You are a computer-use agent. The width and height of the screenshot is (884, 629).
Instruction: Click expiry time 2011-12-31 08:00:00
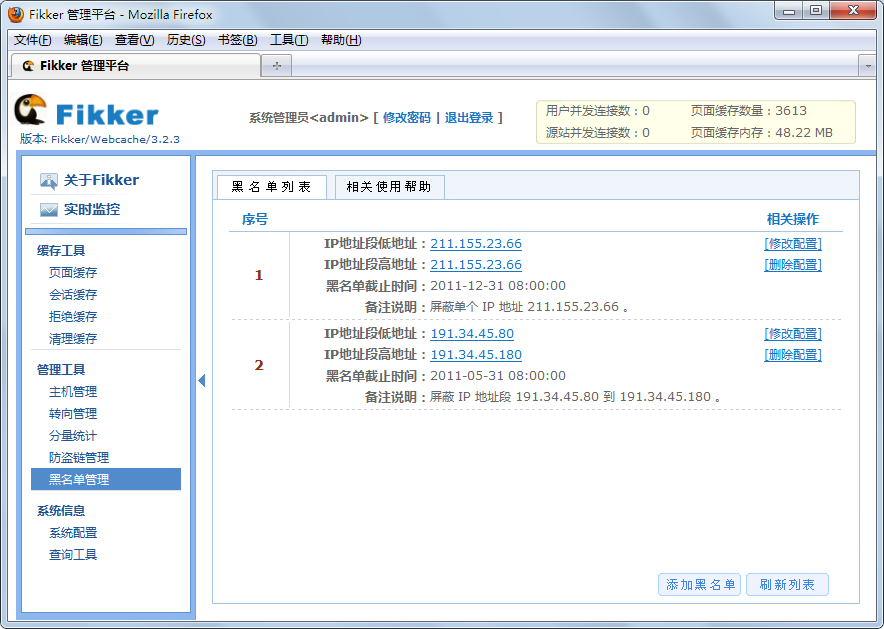[x=498, y=286]
